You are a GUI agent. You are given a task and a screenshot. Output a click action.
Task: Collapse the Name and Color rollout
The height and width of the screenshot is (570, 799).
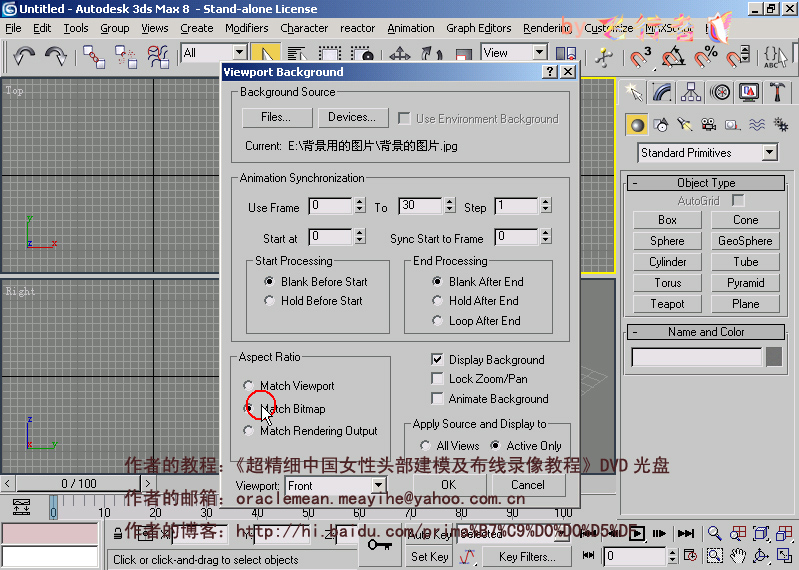point(706,332)
